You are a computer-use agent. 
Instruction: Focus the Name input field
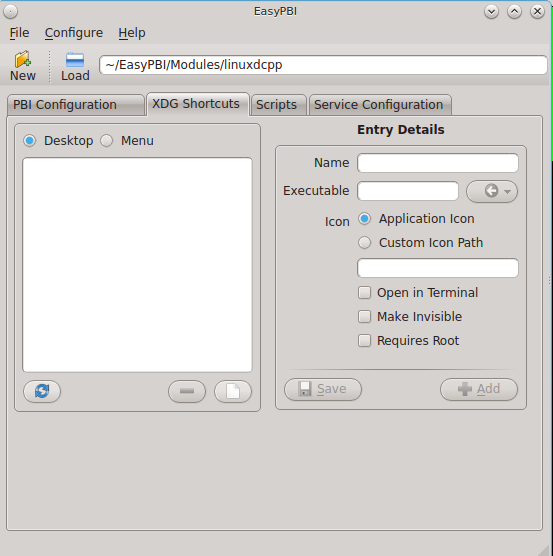pos(438,163)
